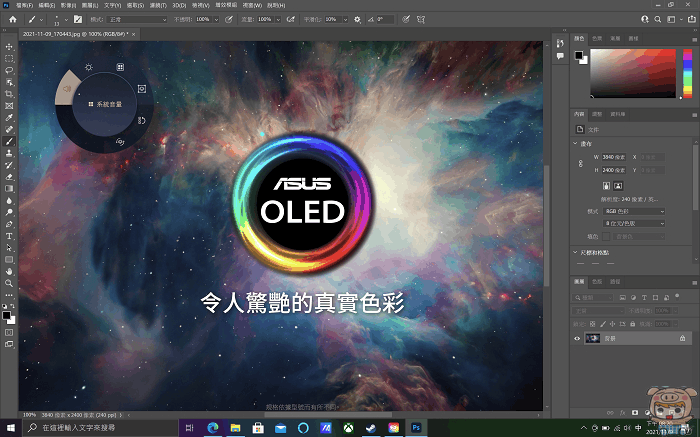This screenshot has height=437, width=700.
Task: Toggle the lock icon on 背景 layer
Action: [682, 339]
